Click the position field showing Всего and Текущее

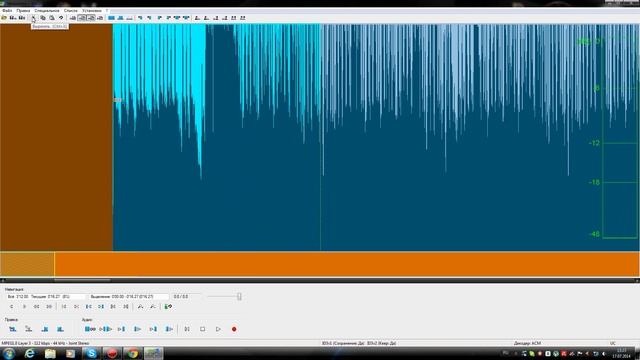(x=46, y=297)
